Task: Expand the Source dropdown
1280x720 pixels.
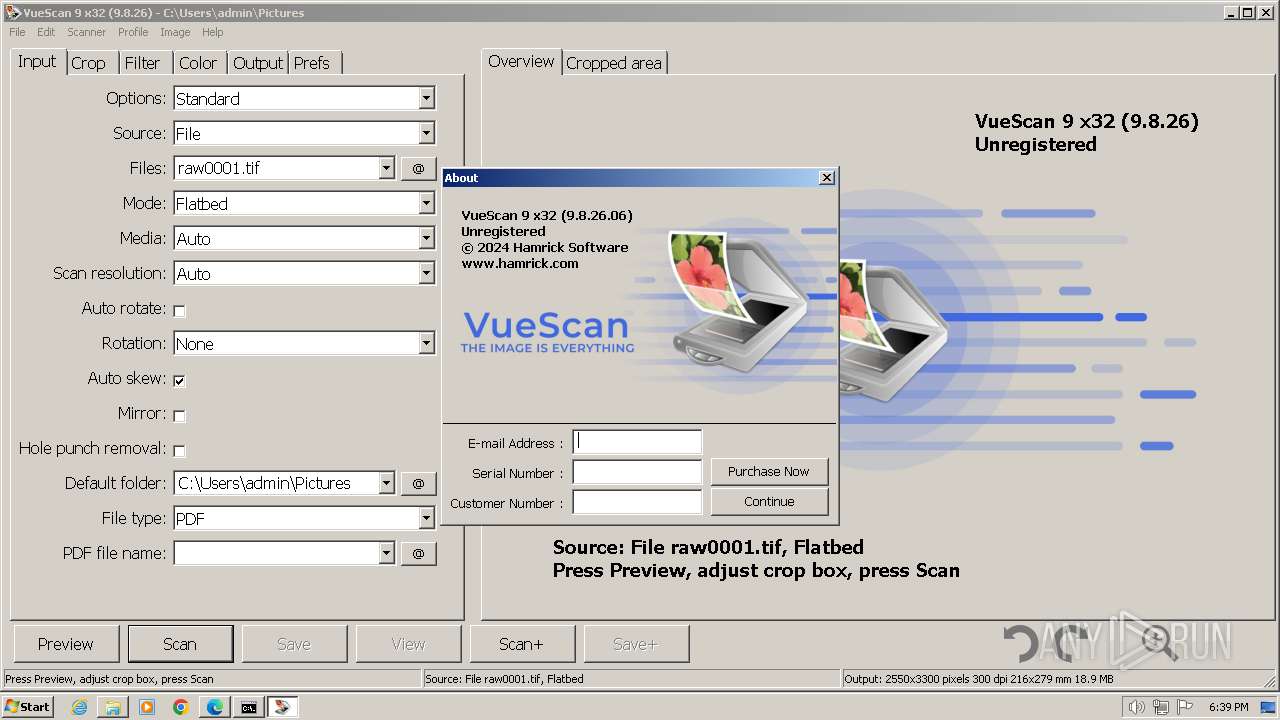Action: click(426, 133)
